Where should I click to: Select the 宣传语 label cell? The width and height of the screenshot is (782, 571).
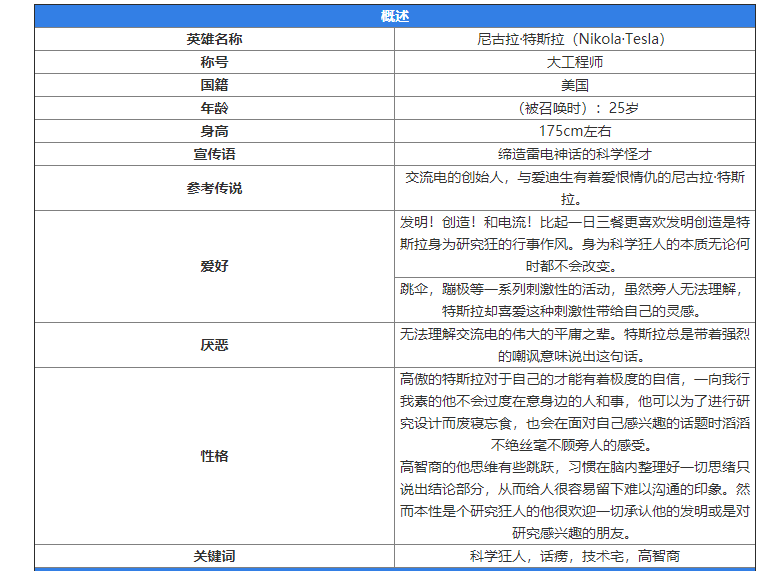214,154
